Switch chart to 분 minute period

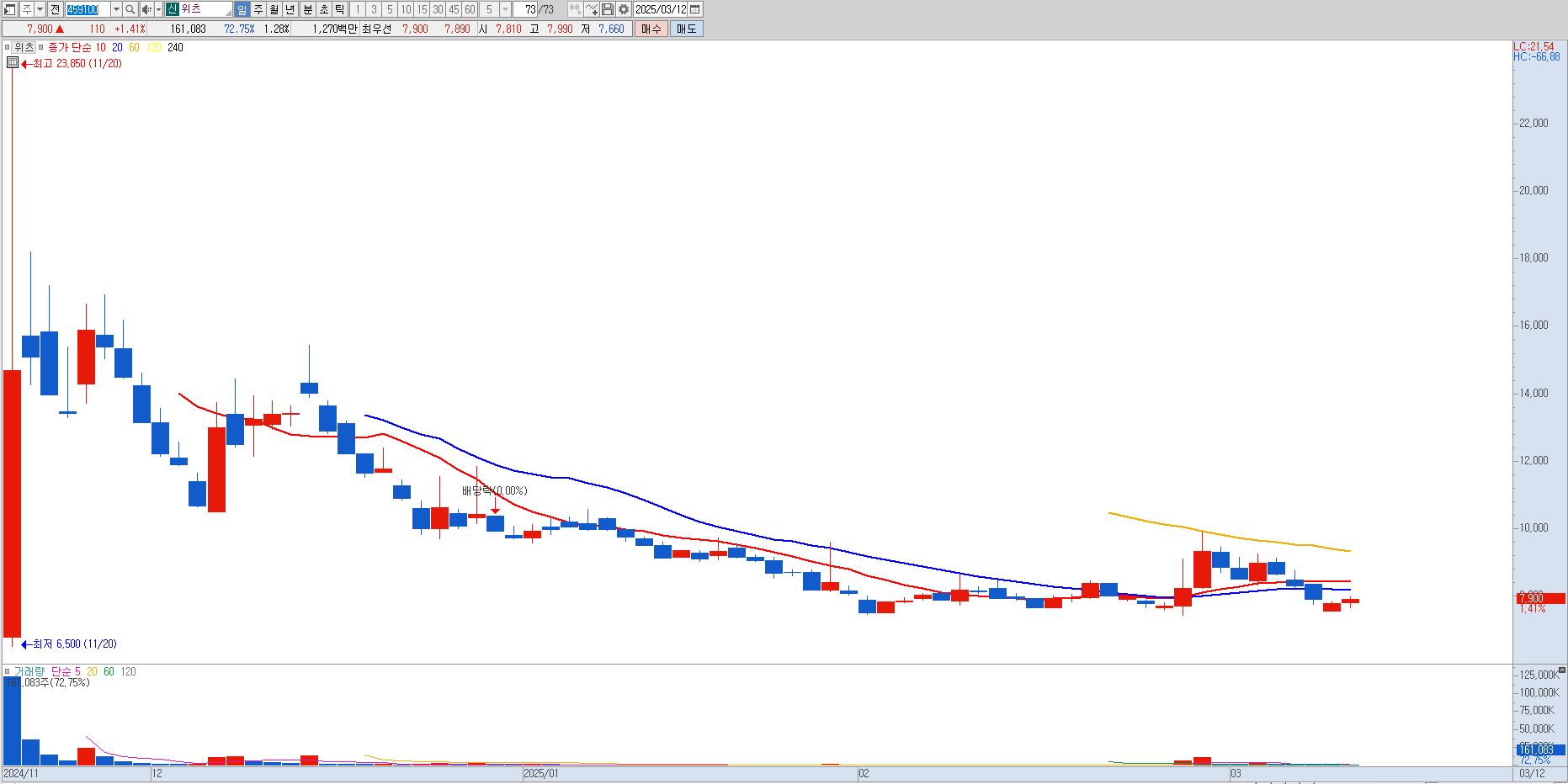click(x=307, y=9)
